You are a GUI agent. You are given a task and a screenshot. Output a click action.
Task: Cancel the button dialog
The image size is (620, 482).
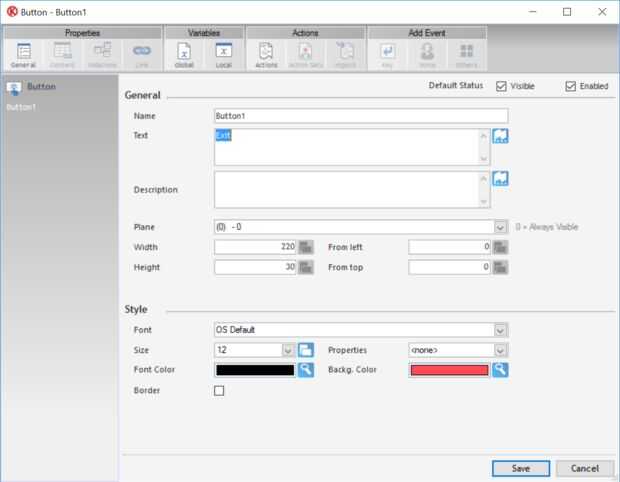point(585,469)
